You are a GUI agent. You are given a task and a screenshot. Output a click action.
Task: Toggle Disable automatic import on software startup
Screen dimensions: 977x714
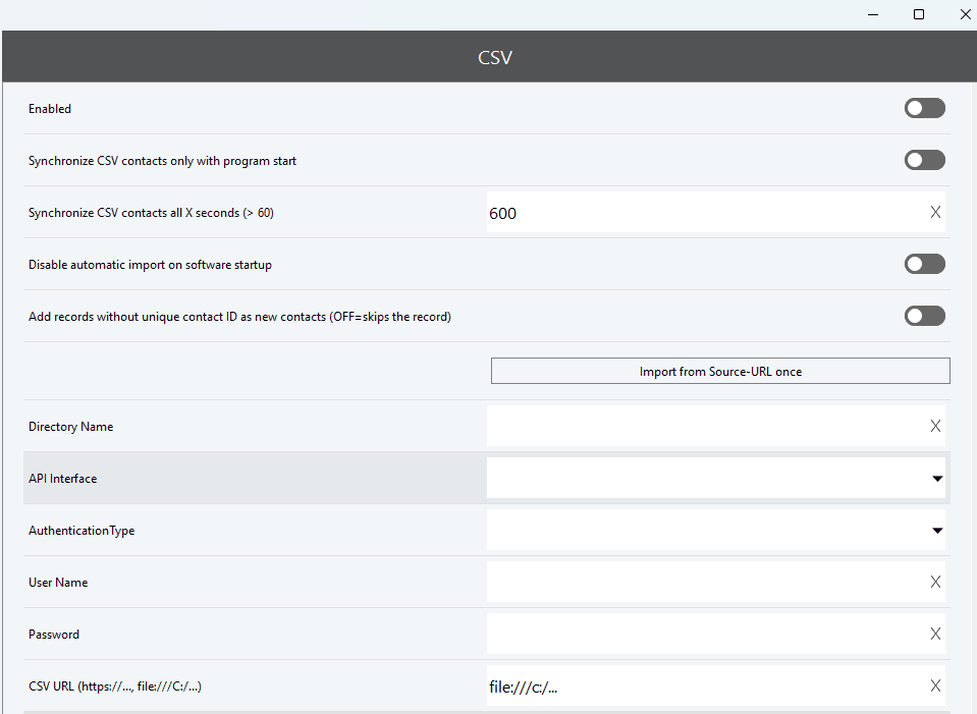coord(925,264)
